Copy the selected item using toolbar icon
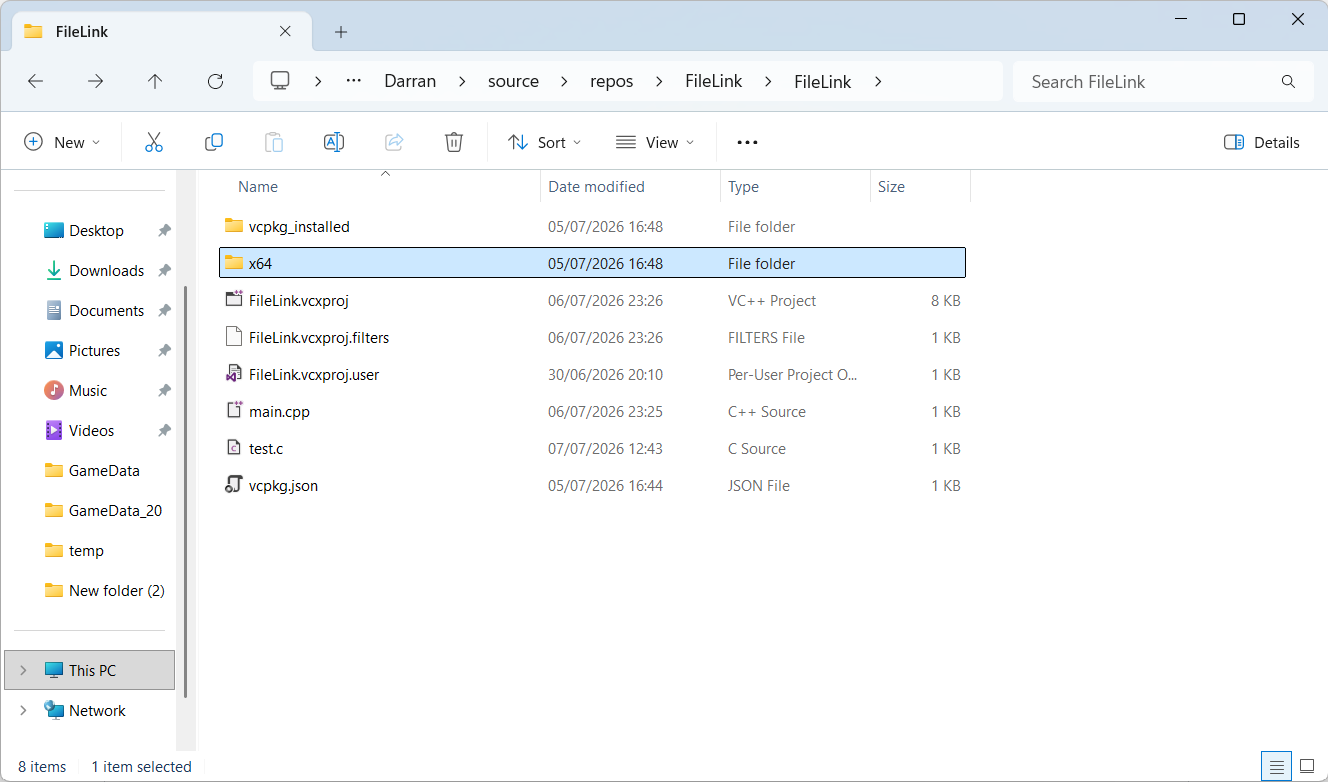The height and width of the screenshot is (782, 1328). 214,142
